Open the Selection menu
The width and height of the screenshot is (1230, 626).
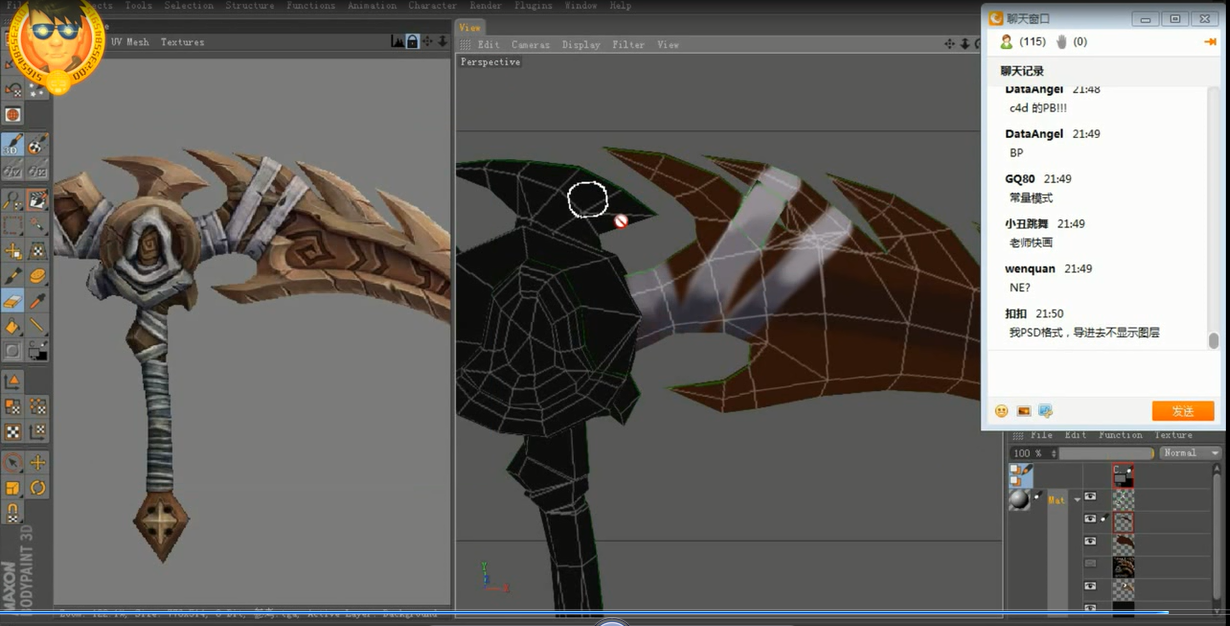click(x=188, y=5)
